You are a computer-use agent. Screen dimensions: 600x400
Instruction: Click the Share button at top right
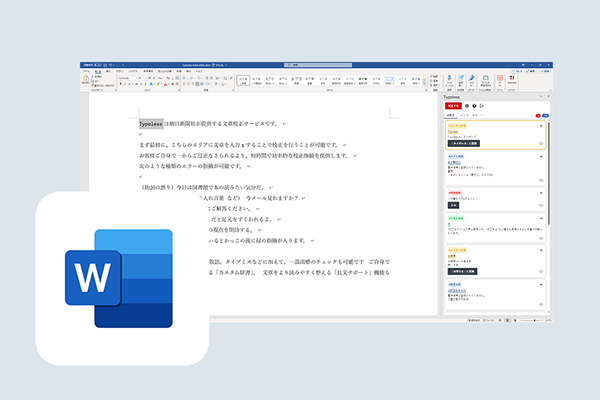click(545, 71)
